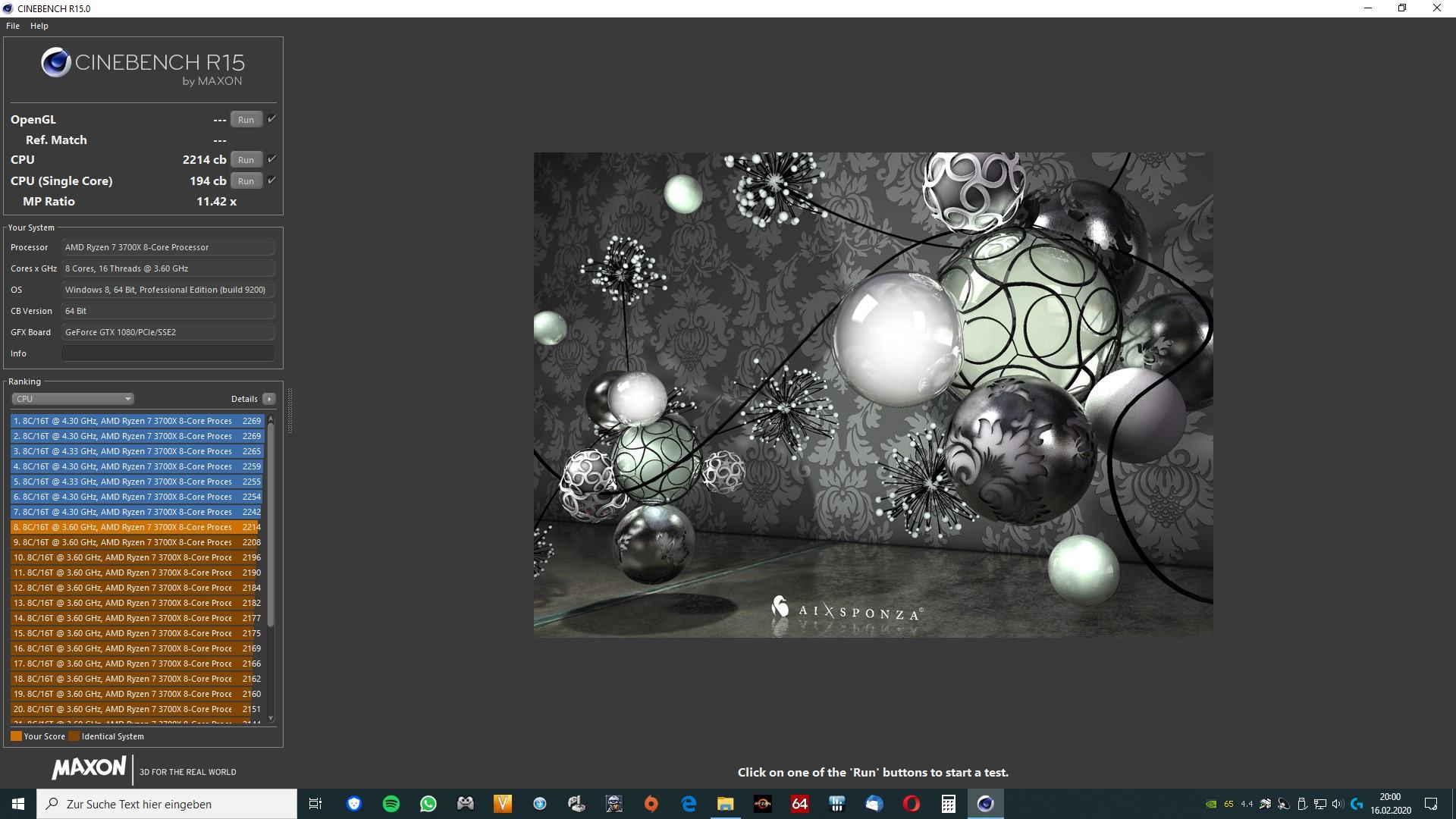Image resolution: width=1456 pixels, height=819 pixels.
Task: Click the ranking scrollbar up arrow
Action: point(271,419)
